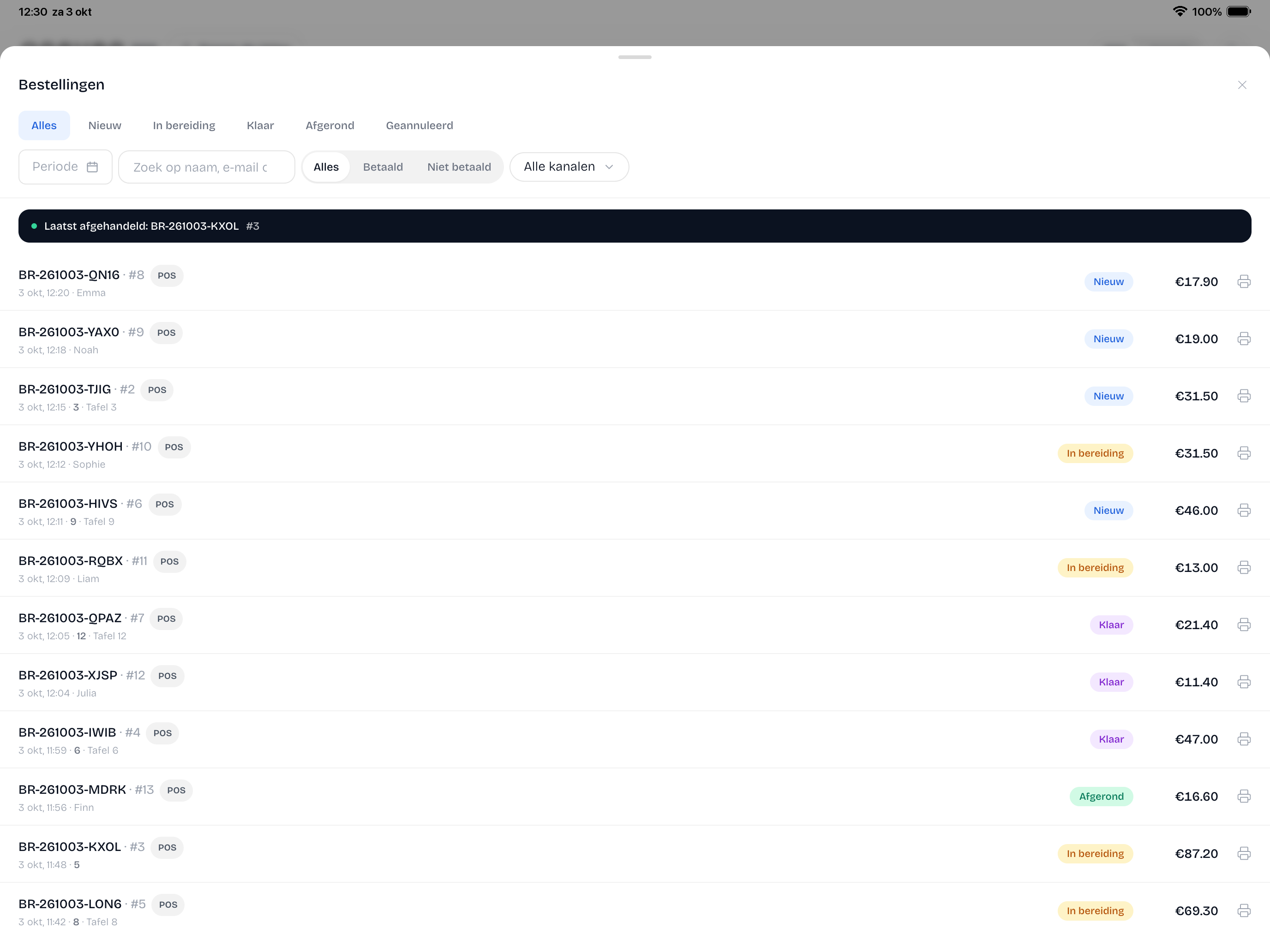Filter orders by Betaald
1270x952 pixels.
(383, 167)
